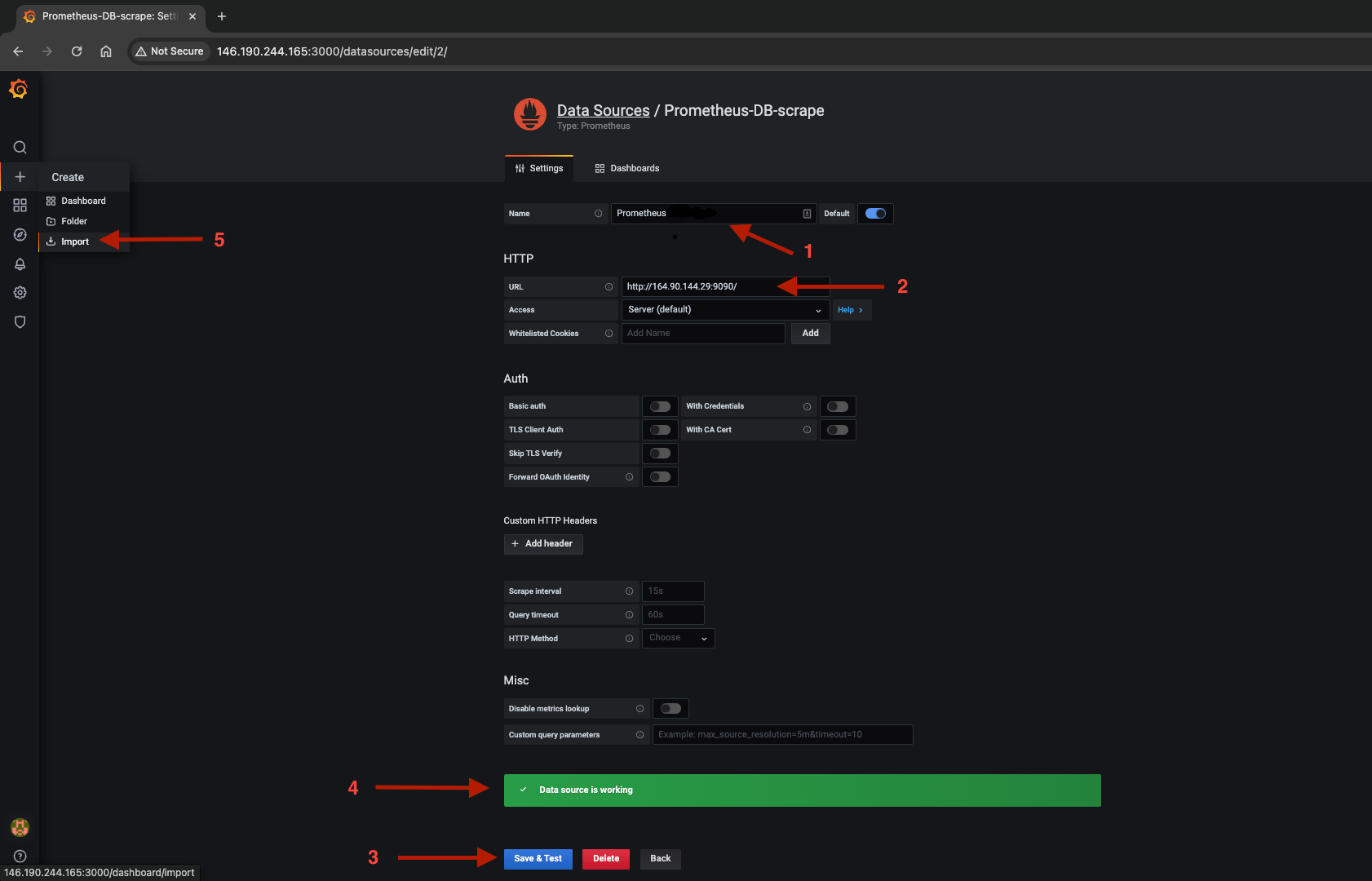Toggle the Disable metrics lookup switch
This screenshot has width=1372, height=881.
(671, 709)
